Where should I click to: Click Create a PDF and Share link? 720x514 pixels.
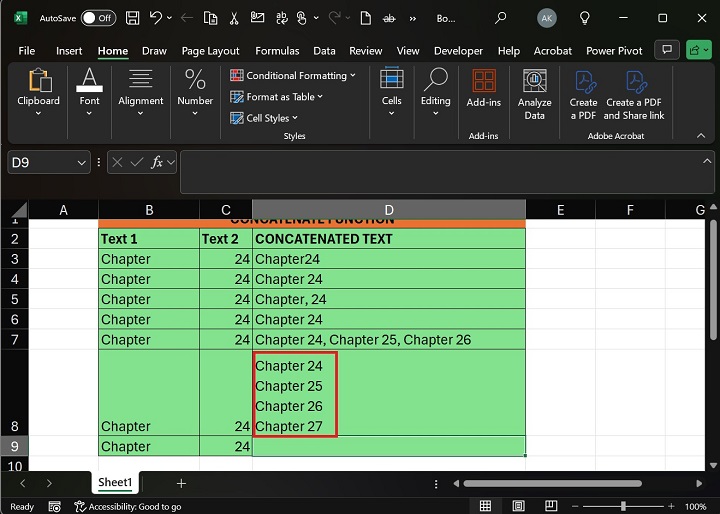[x=635, y=95]
